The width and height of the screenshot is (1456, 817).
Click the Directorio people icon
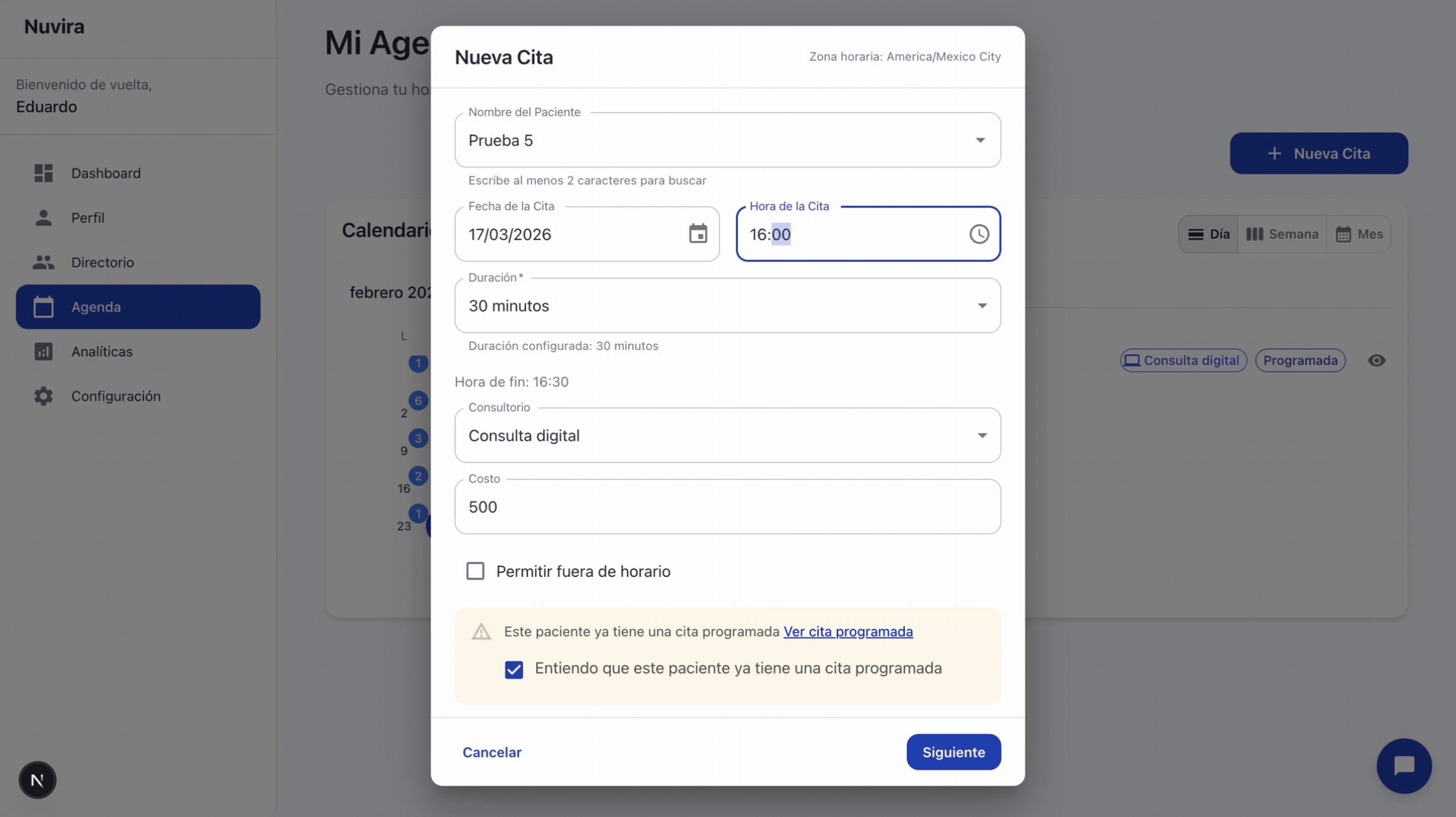point(43,262)
